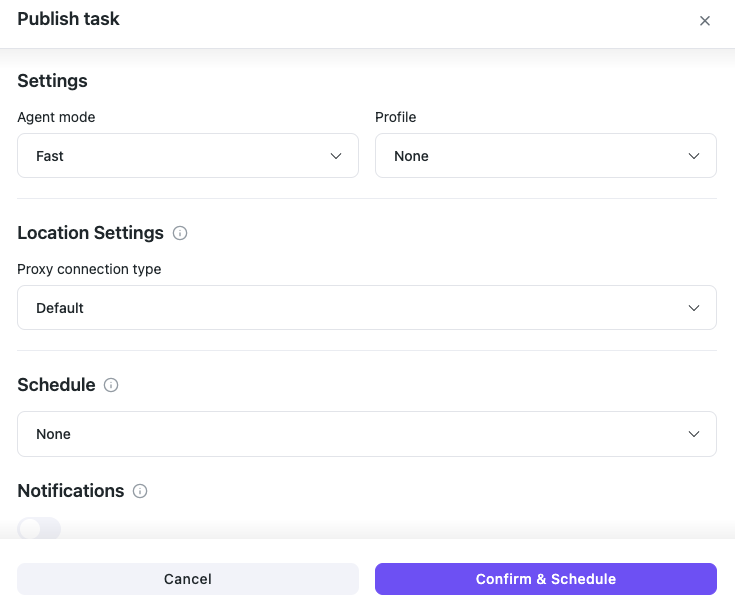The image size is (735, 611).
Task: Click the chevron arrow in Profile field
Action: click(x=694, y=156)
